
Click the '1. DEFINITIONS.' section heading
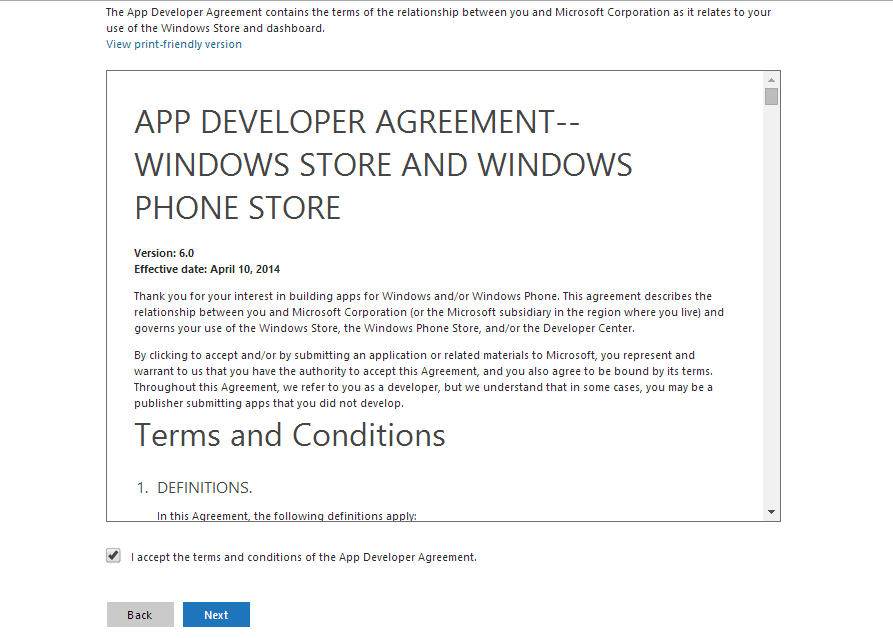[x=194, y=488]
